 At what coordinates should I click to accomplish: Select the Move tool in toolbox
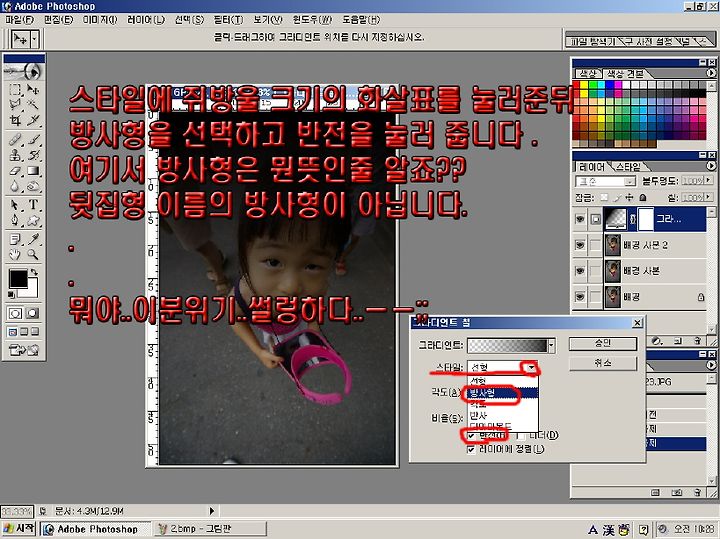(33, 90)
